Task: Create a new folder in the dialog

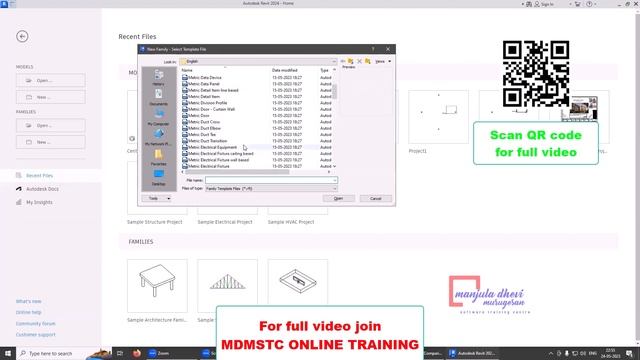Action: point(368,61)
